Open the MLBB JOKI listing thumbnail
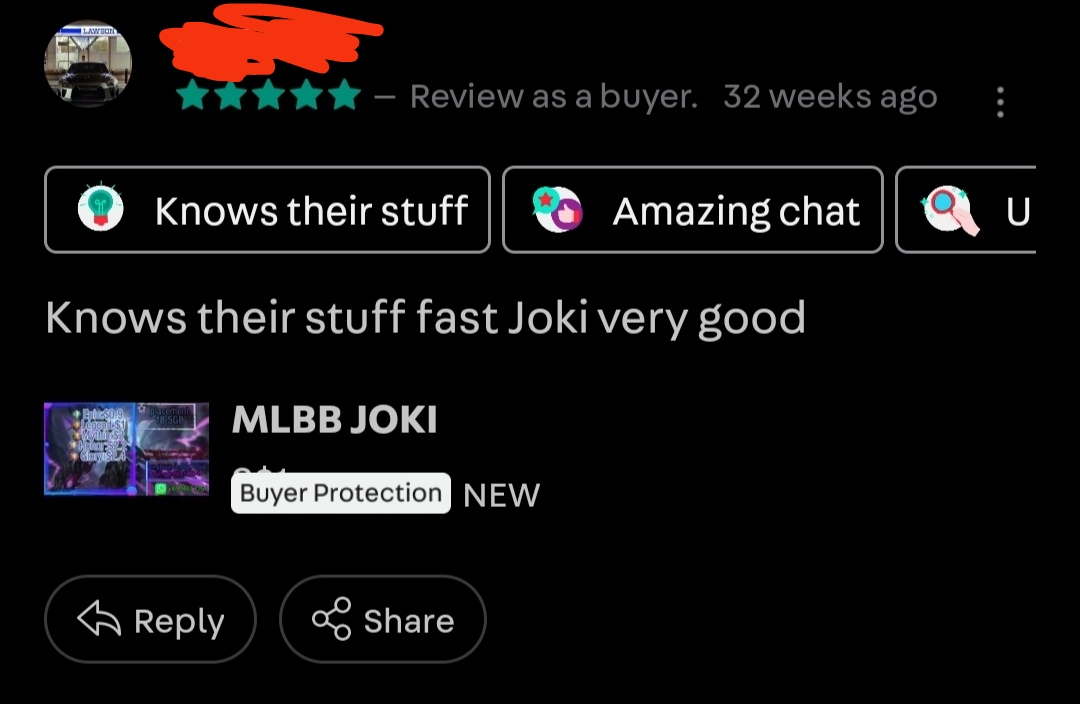 pos(127,449)
